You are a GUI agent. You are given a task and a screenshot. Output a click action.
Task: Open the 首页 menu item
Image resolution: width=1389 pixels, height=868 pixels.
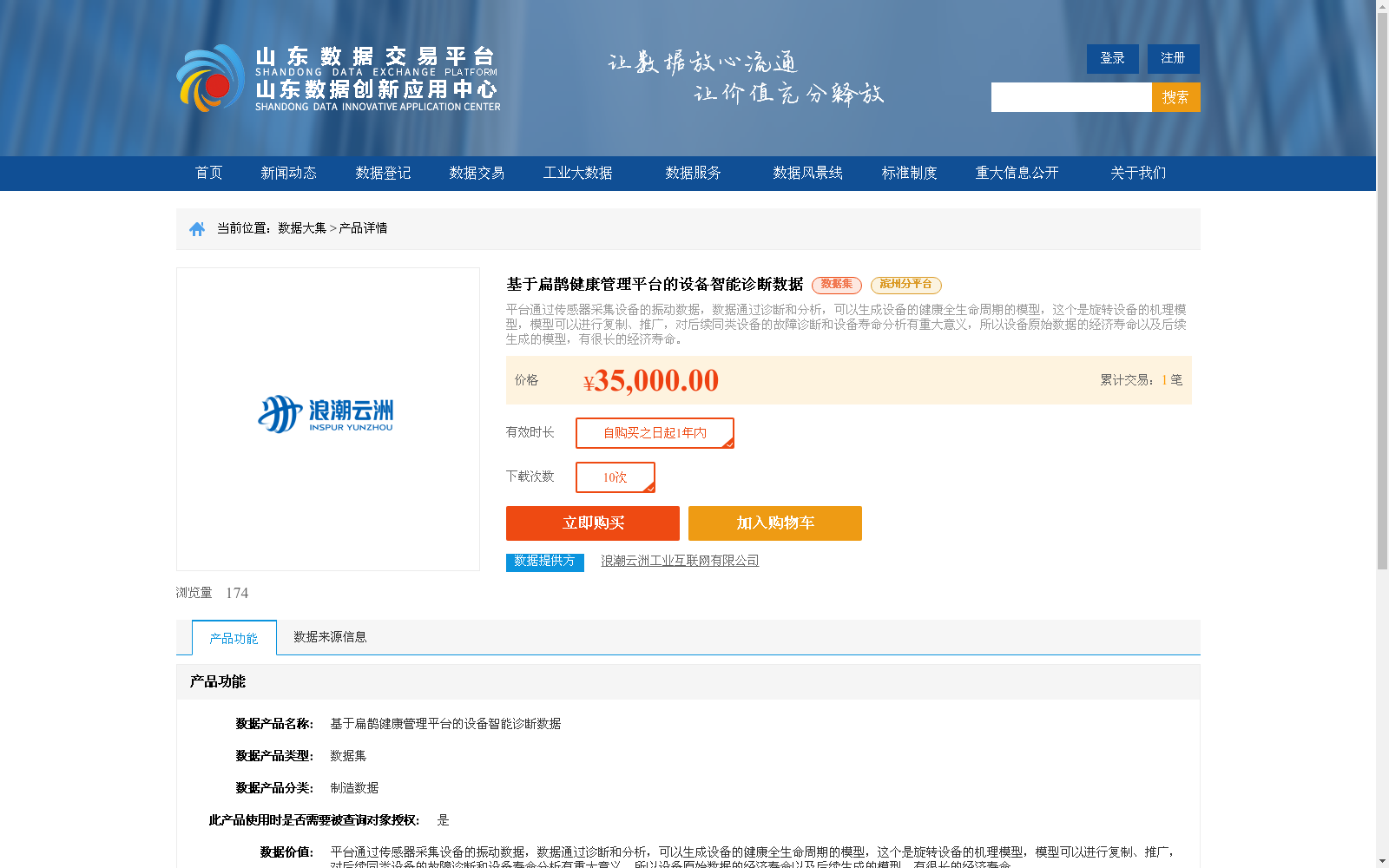click(208, 173)
